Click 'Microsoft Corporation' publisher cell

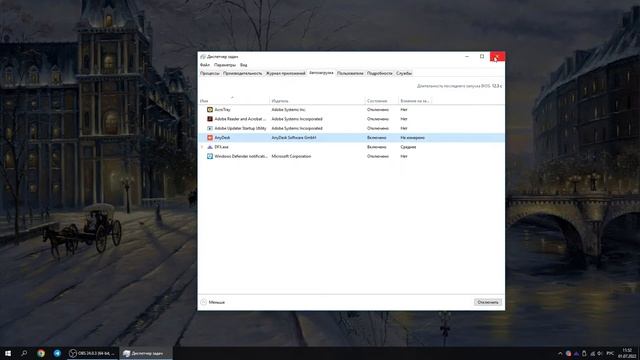[291, 156]
